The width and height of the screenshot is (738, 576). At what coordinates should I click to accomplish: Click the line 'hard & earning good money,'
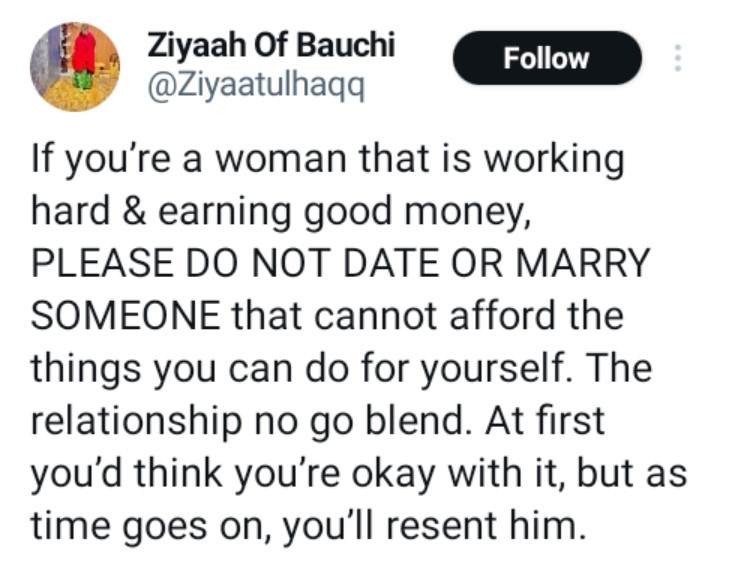click(281, 212)
